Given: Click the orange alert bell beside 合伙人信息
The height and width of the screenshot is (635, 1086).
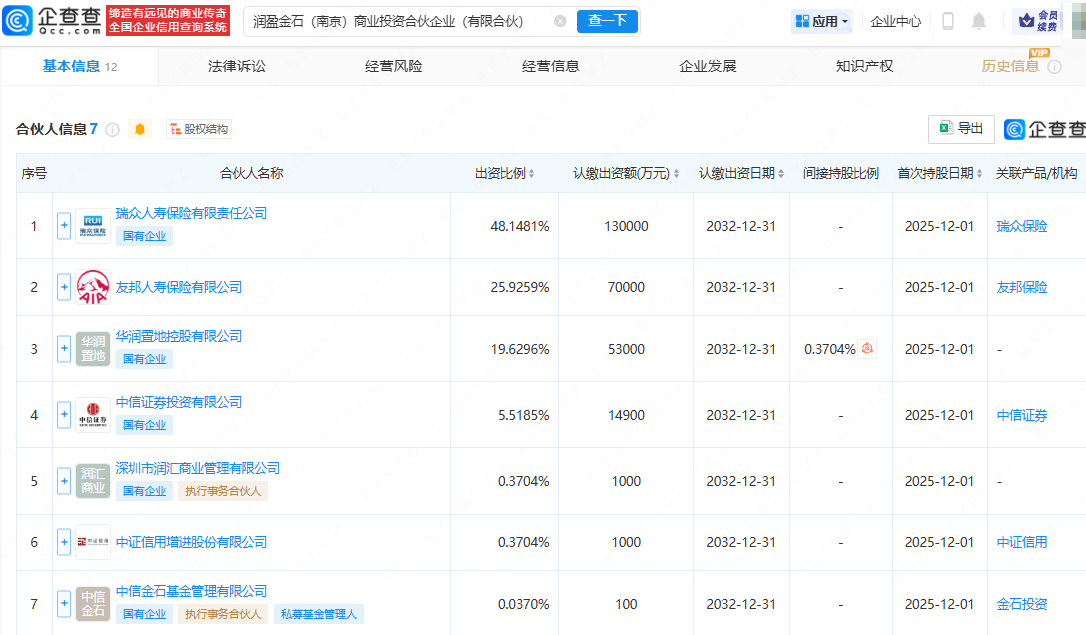Looking at the screenshot, I should (x=140, y=129).
